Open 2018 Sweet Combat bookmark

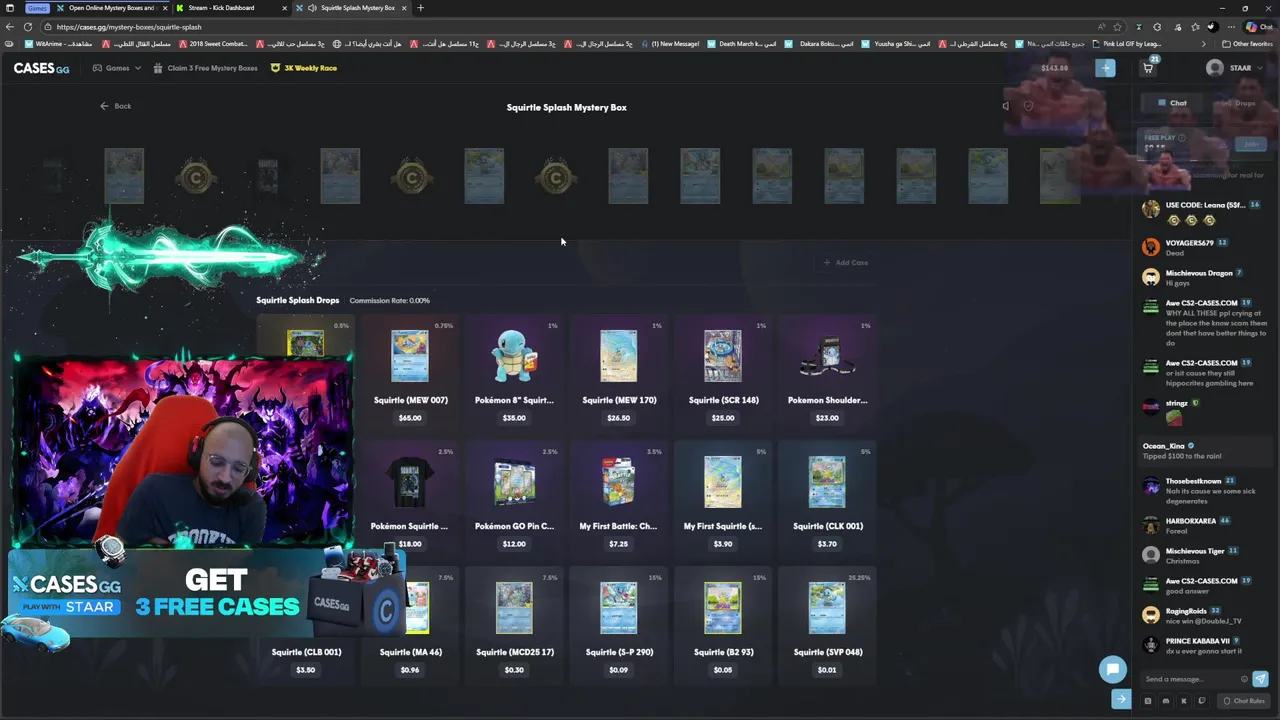point(213,44)
